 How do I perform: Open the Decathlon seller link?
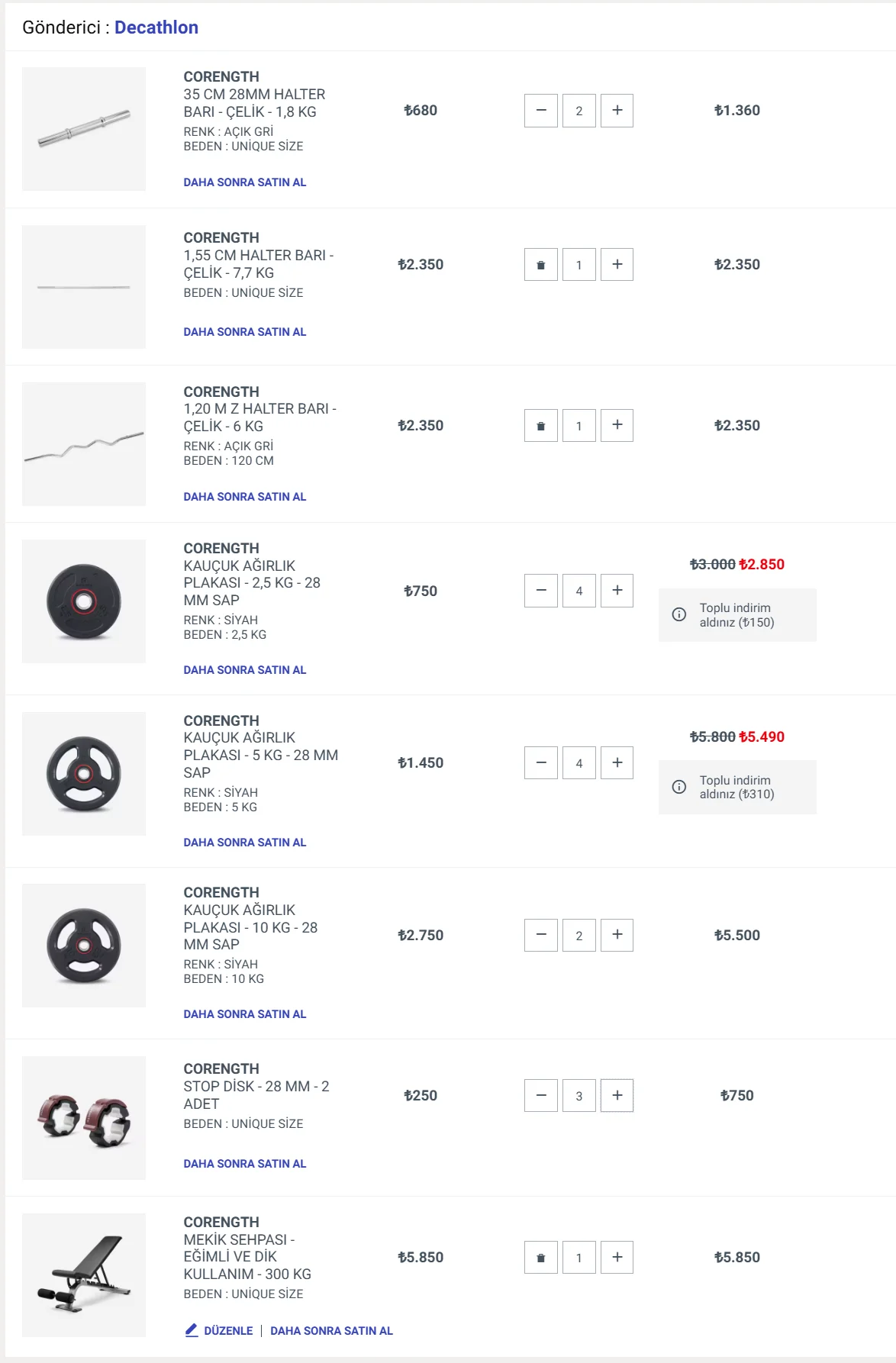tap(156, 27)
